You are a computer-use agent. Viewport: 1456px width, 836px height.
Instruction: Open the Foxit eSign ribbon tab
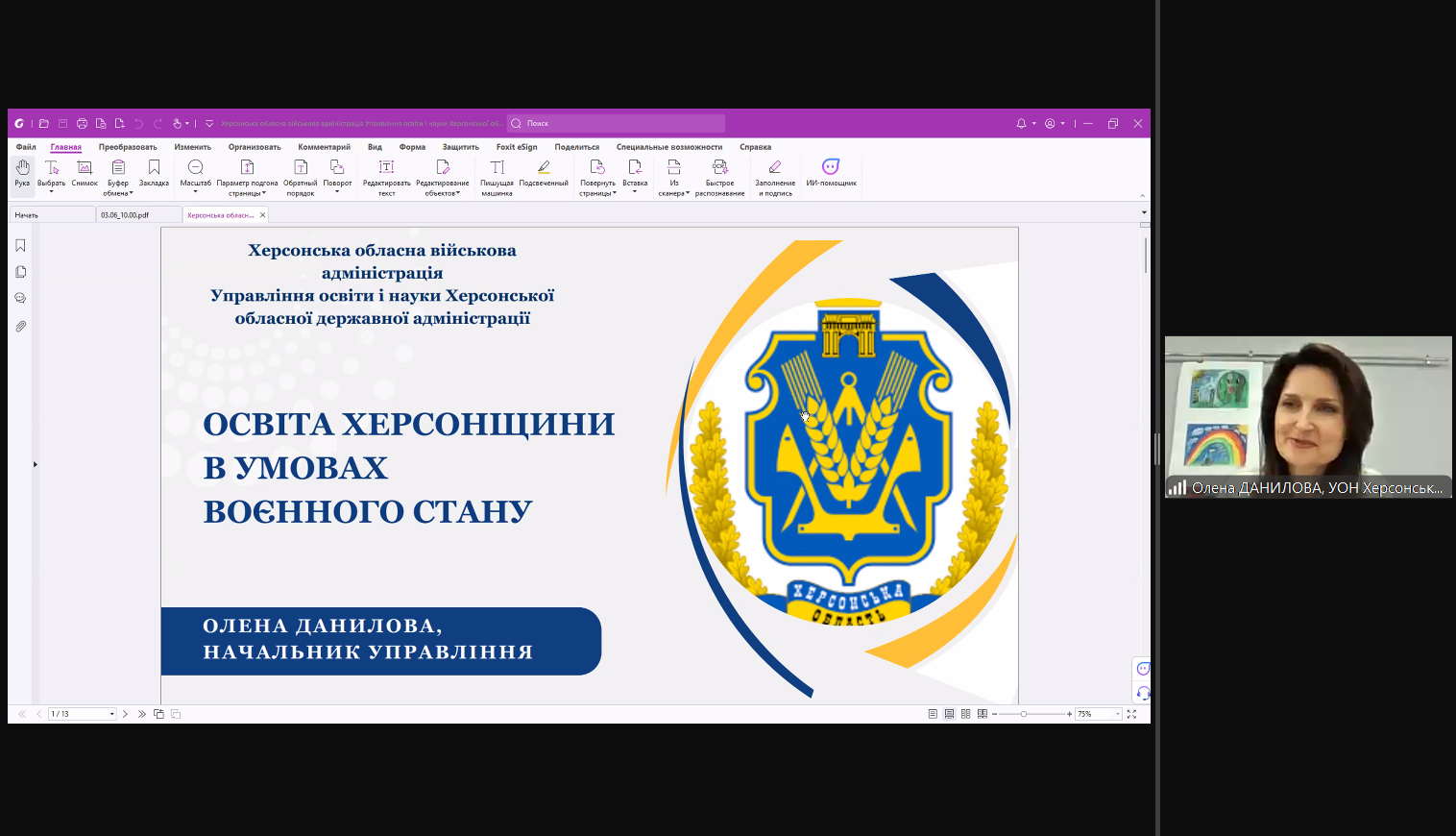click(x=517, y=147)
